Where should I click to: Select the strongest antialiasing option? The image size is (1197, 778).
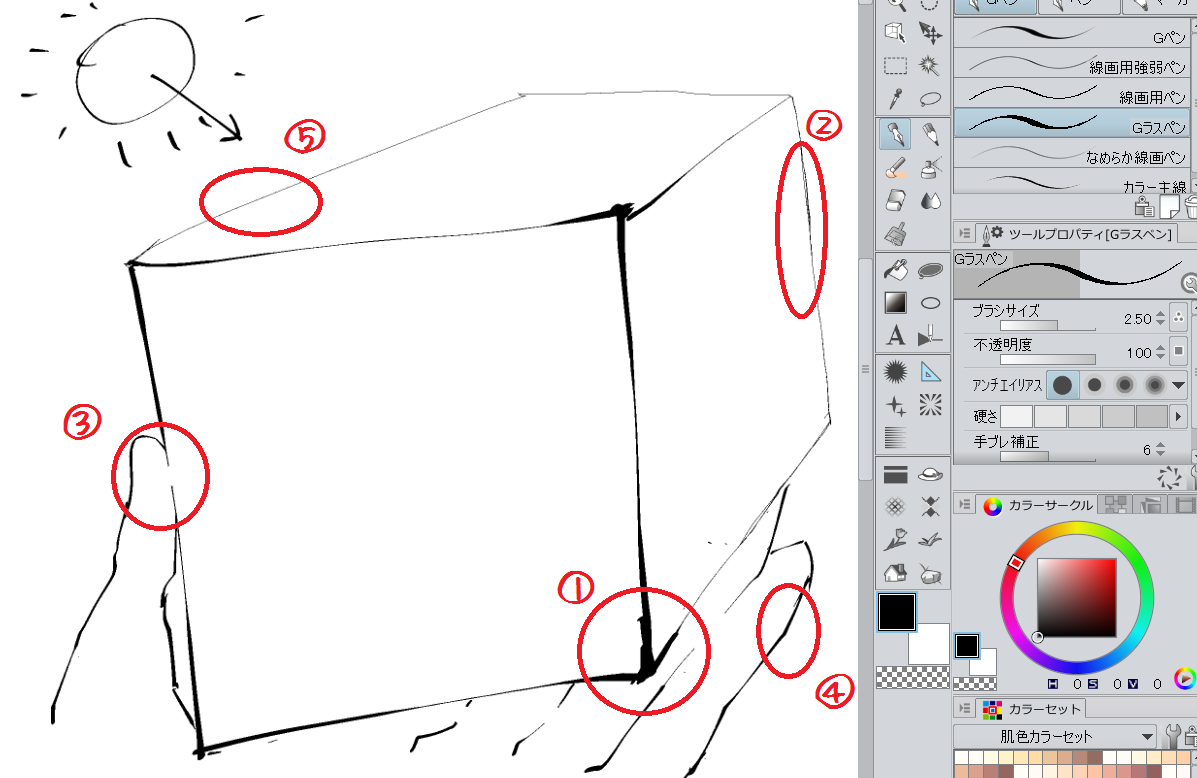pos(1155,385)
